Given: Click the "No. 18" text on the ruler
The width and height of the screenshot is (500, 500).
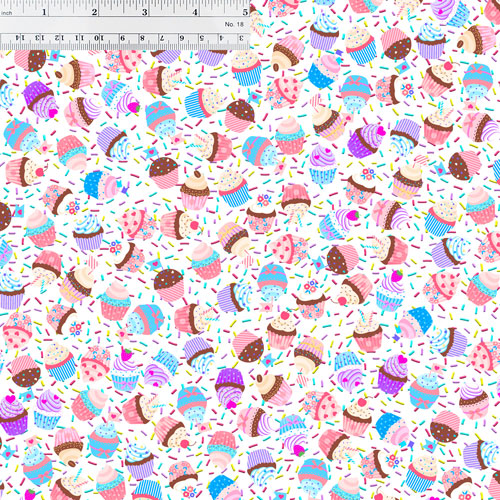Looking at the screenshot, I should (234, 24).
